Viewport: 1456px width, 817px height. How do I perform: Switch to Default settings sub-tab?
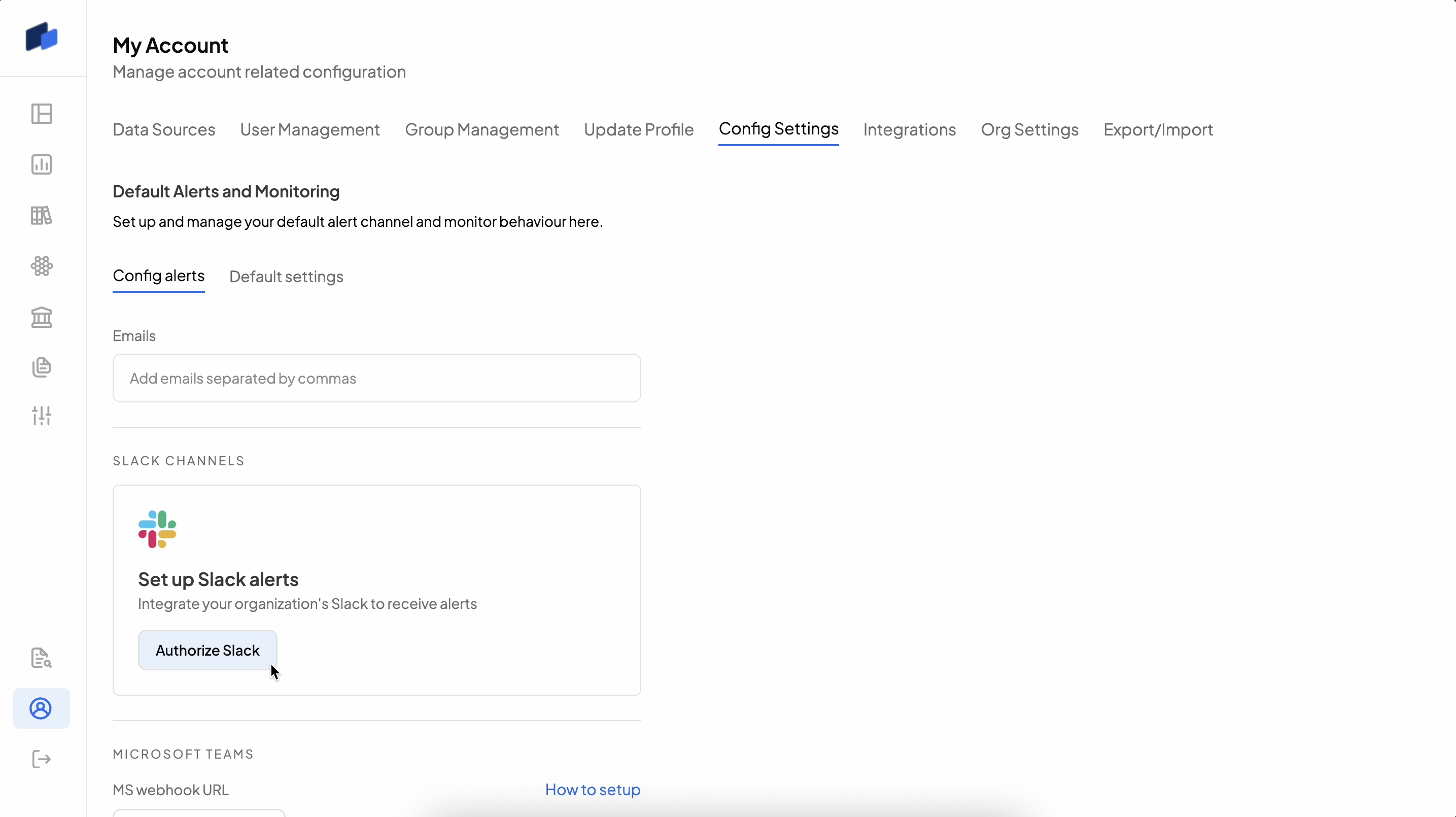click(286, 277)
